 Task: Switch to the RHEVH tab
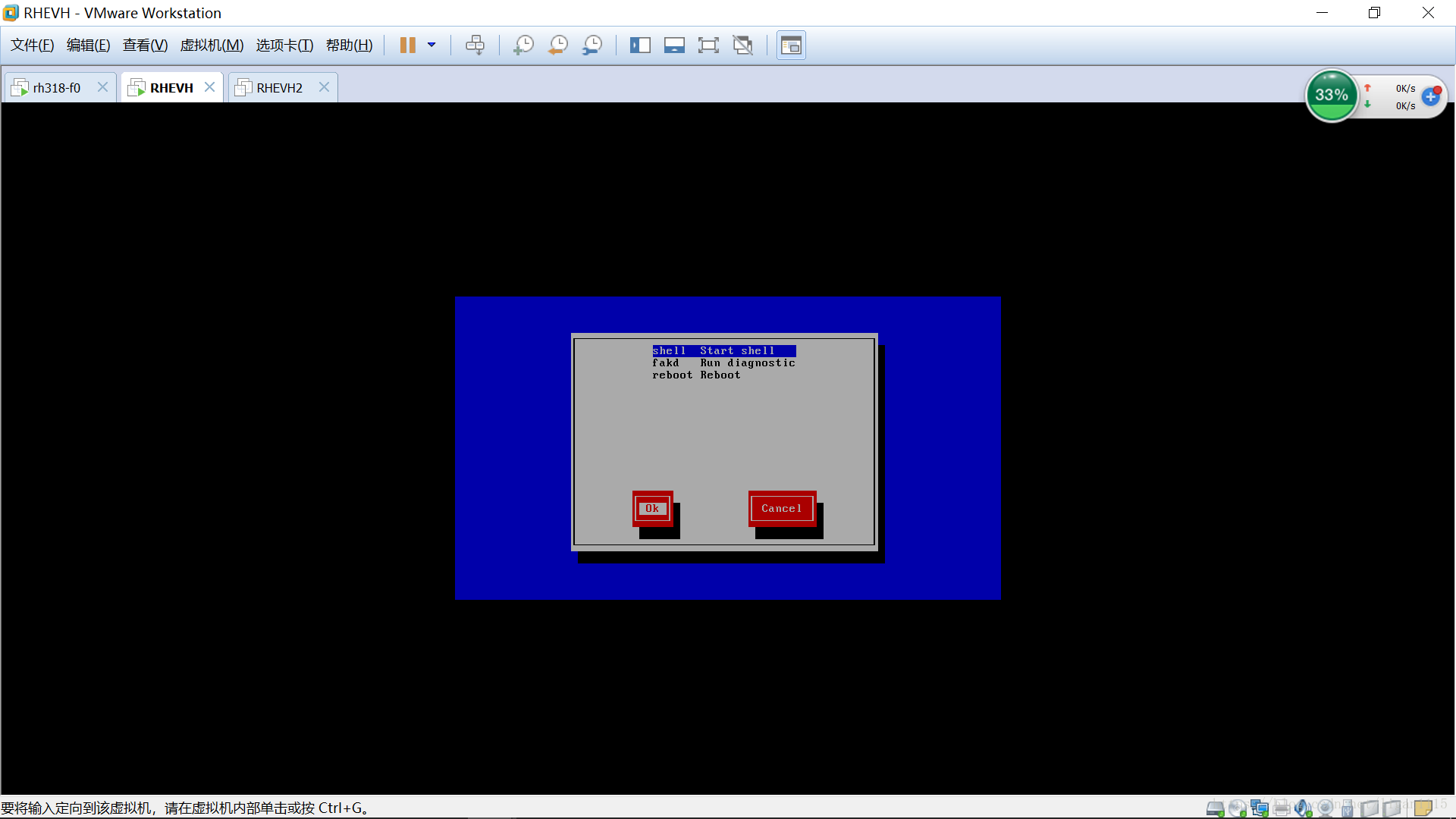(171, 88)
